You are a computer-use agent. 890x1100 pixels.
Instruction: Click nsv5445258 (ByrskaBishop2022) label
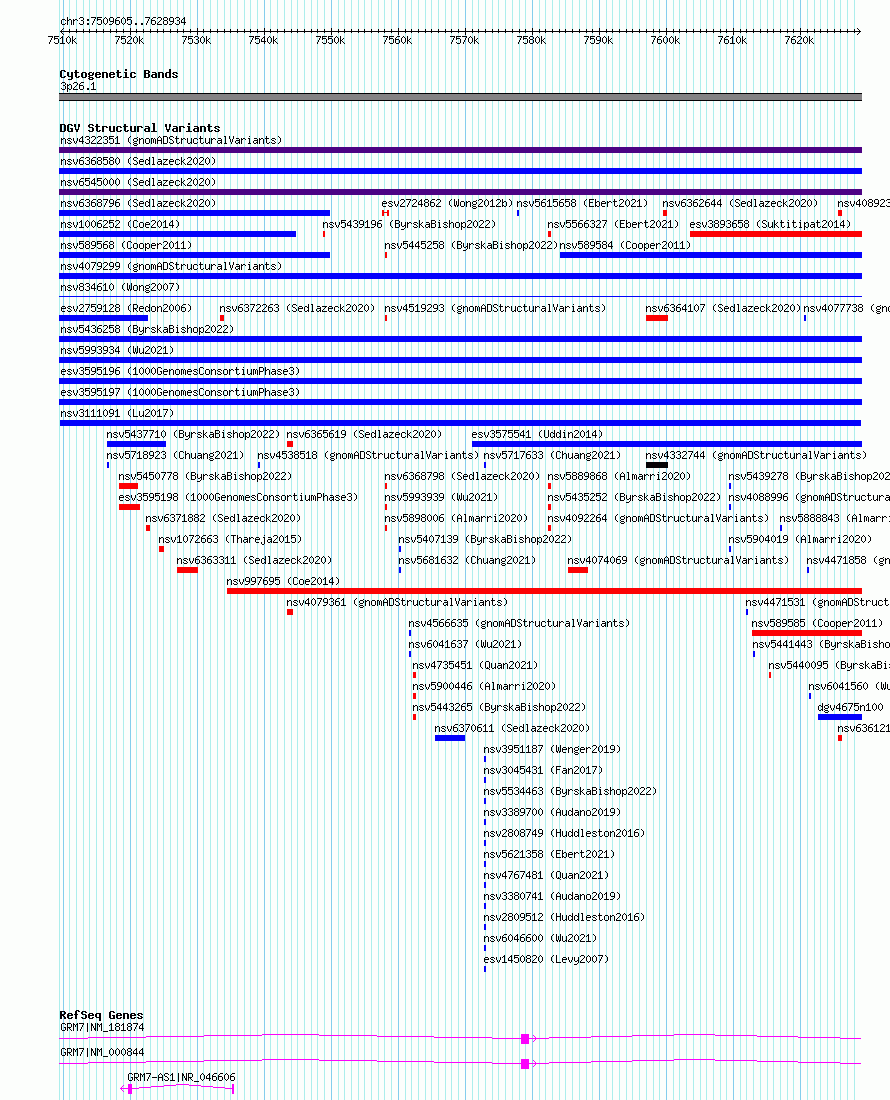tap(471, 246)
